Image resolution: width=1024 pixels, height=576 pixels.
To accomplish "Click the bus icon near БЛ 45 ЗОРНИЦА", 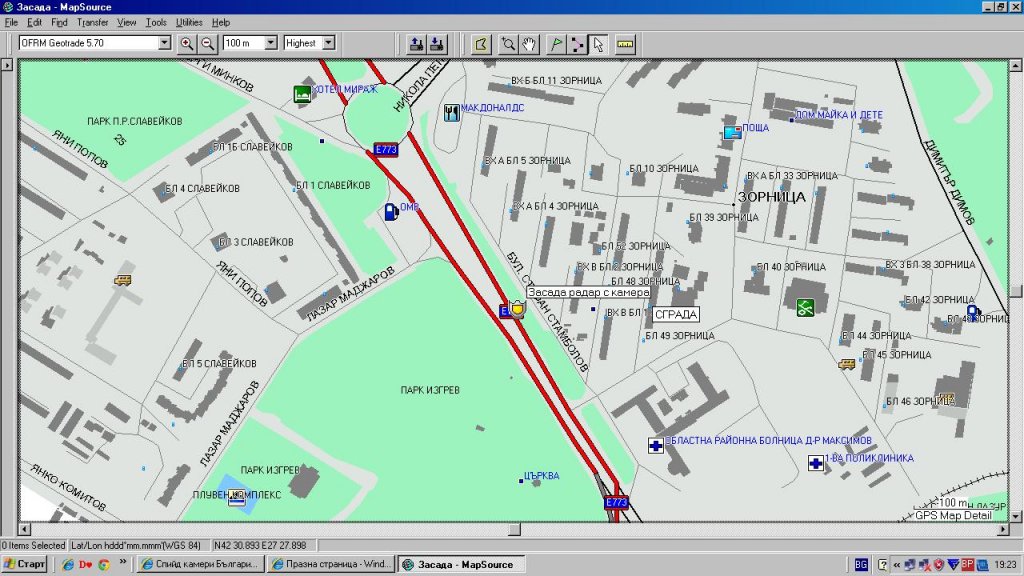I will tap(847, 364).
